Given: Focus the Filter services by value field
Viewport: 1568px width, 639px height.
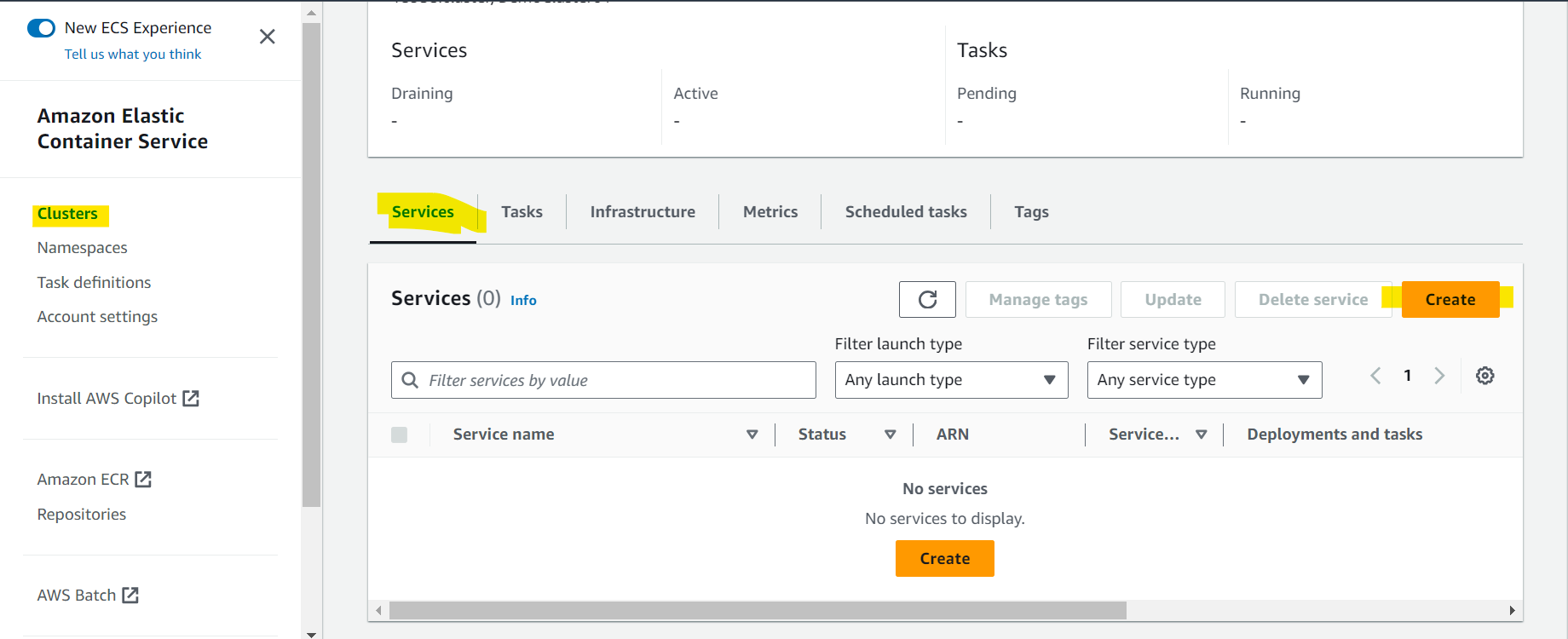Looking at the screenshot, I should 603,380.
